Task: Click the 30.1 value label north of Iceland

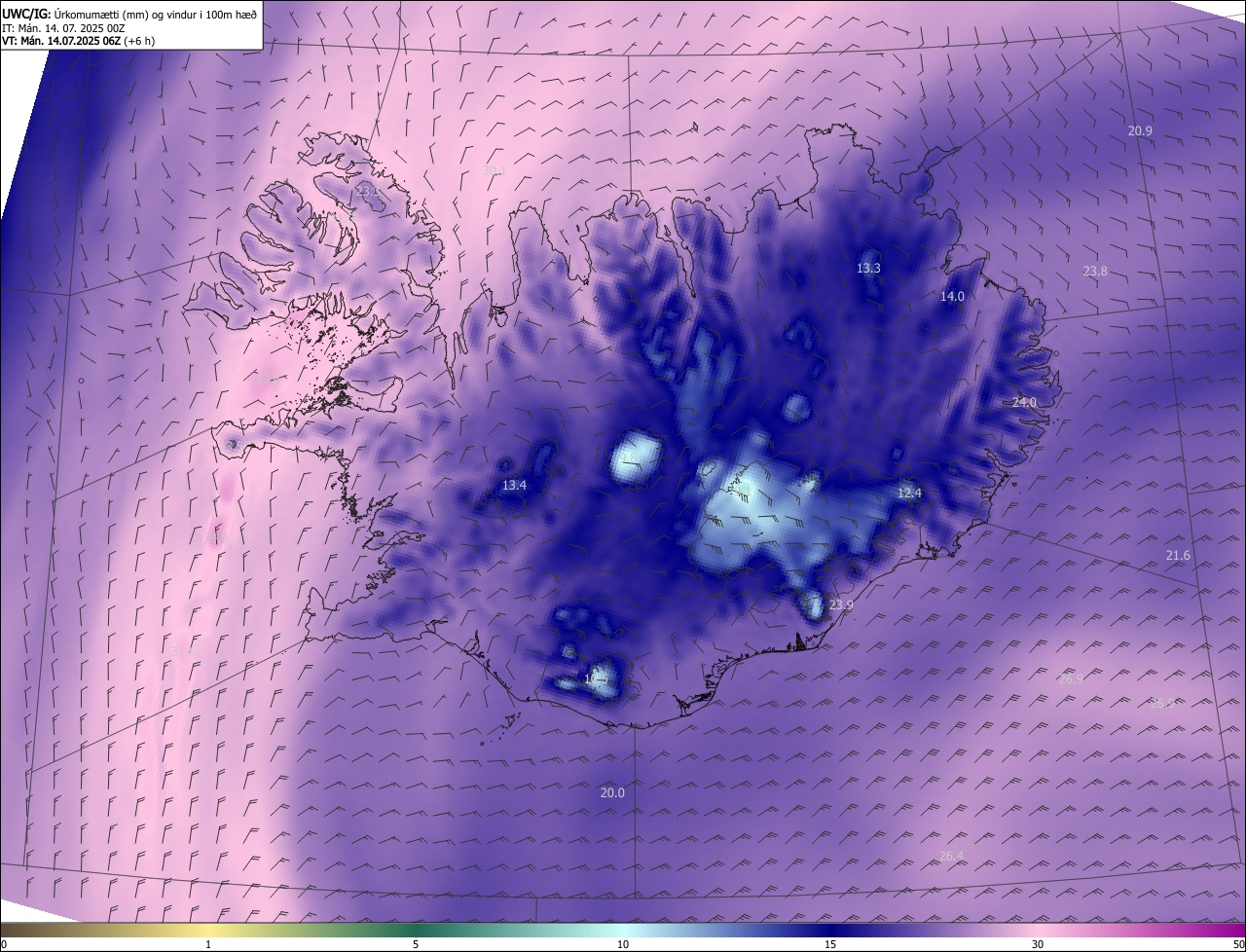Action: pyautogui.click(x=495, y=171)
